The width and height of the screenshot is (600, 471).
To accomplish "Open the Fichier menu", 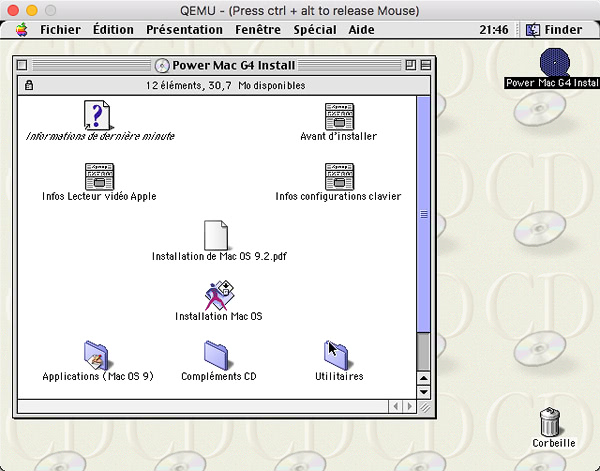I will point(60,29).
